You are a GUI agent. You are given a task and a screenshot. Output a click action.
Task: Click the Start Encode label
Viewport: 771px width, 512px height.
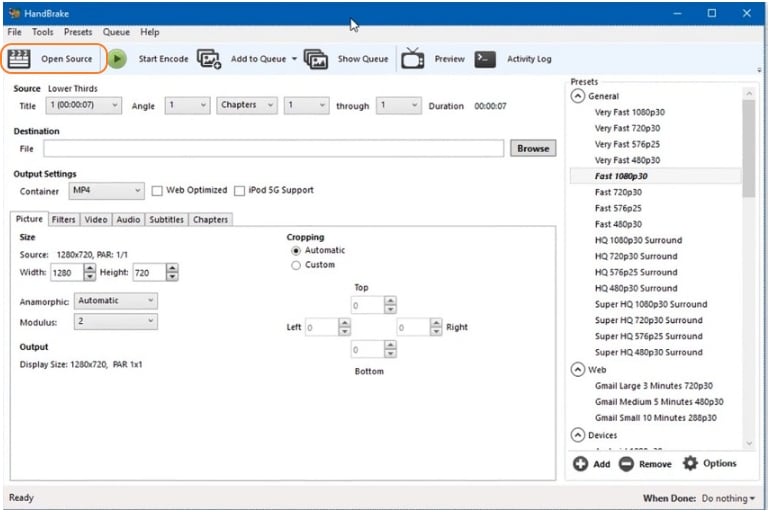(163, 59)
